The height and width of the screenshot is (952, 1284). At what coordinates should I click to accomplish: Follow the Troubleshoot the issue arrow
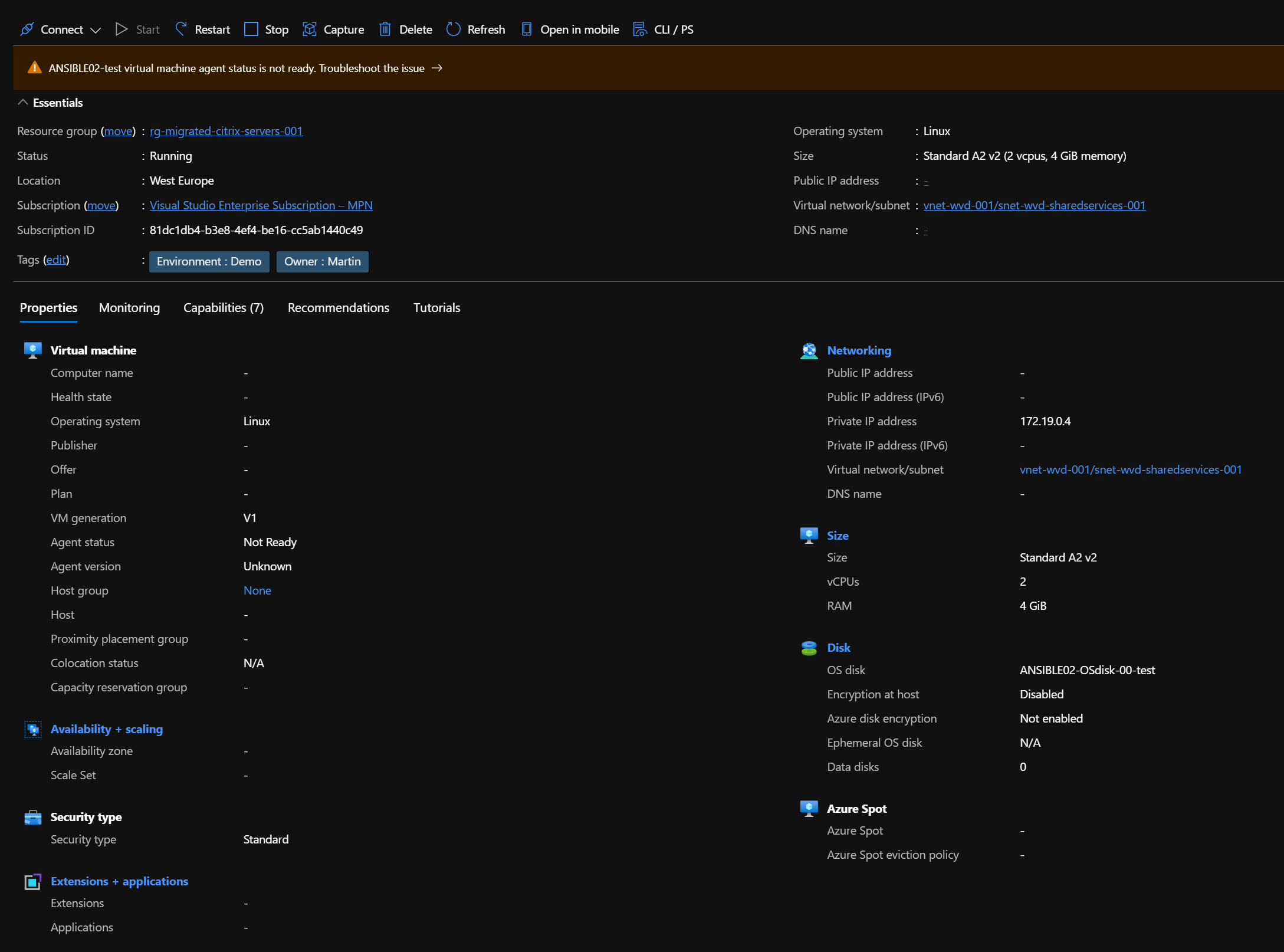pyautogui.click(x=437, y=68)
